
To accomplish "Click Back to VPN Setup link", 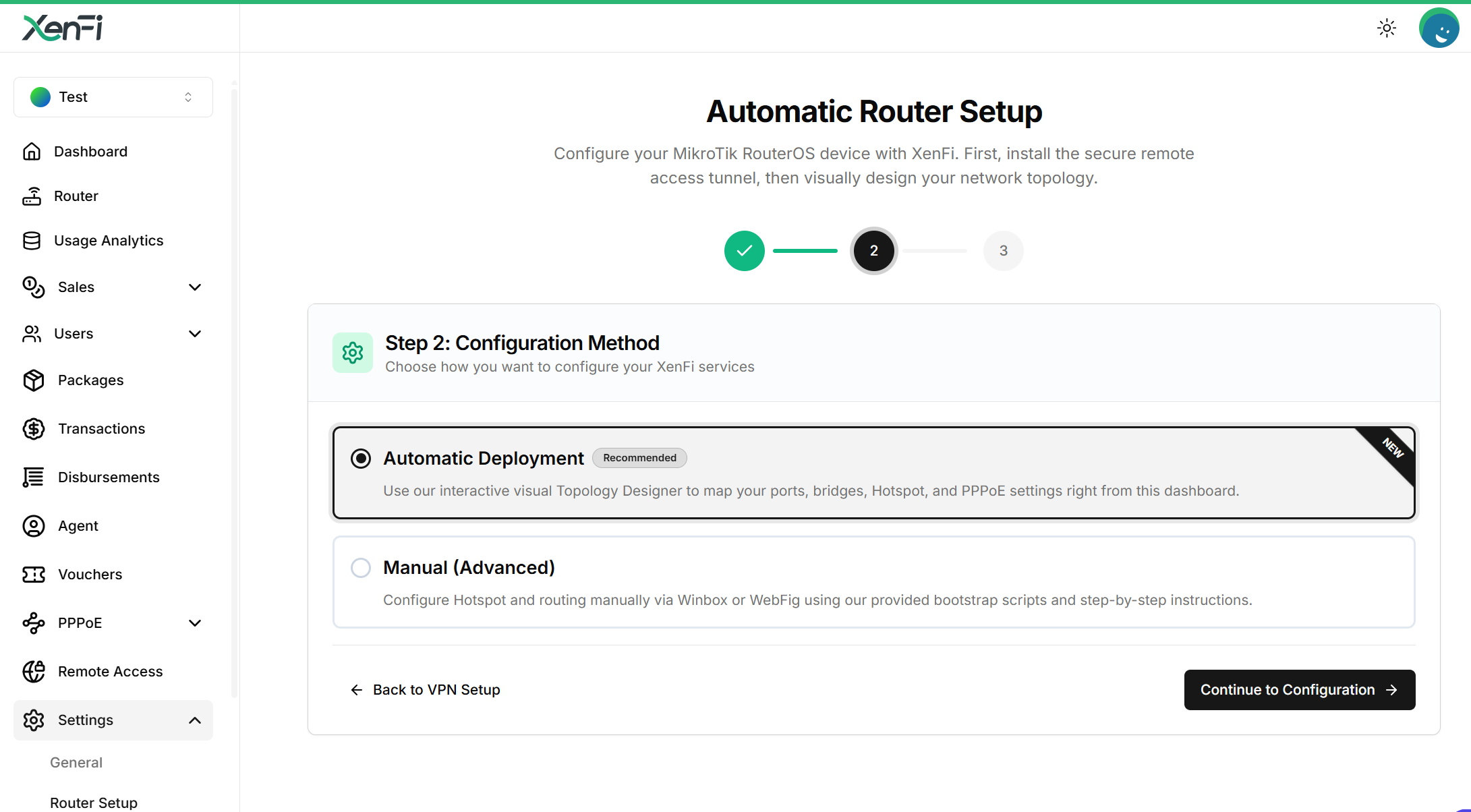I will [426, 690].
